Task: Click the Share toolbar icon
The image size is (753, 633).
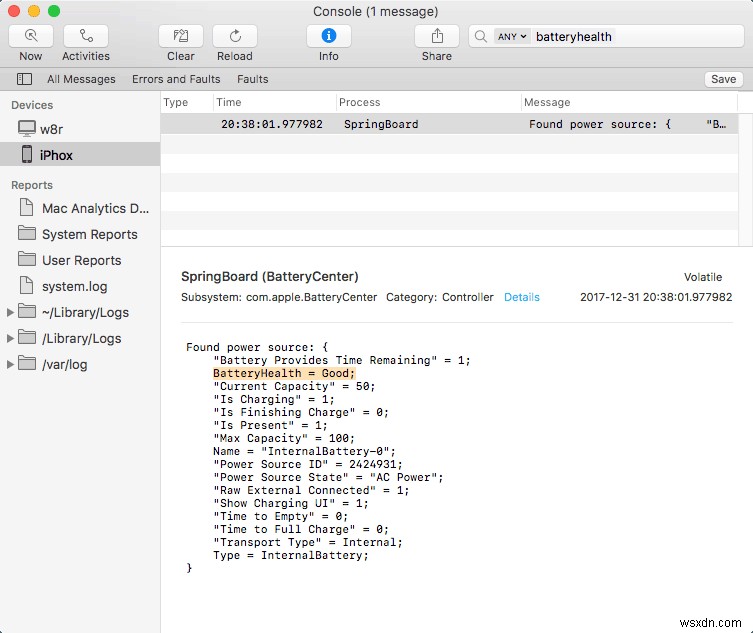Action: 437,36
